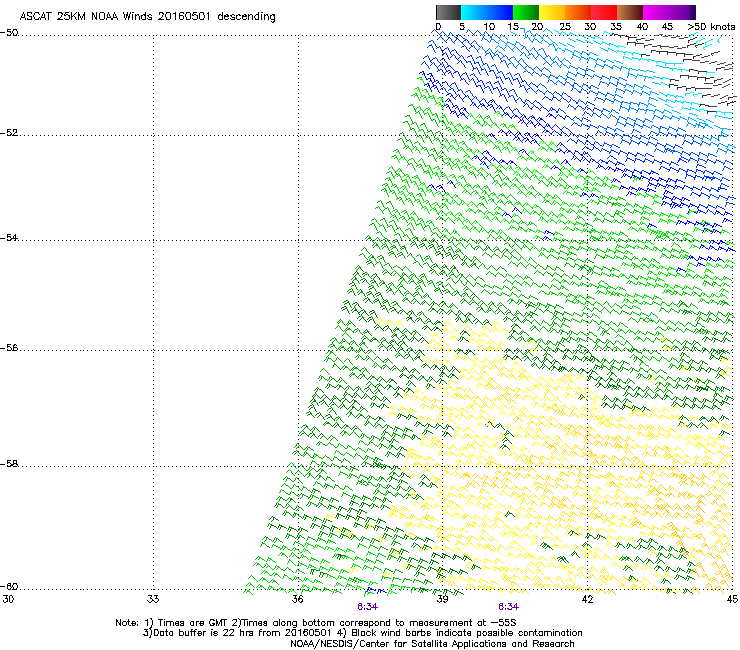Viewport: 740px width, 650px height.
Task: Select the -52 latitude axis label
Action: coord(9,133)
